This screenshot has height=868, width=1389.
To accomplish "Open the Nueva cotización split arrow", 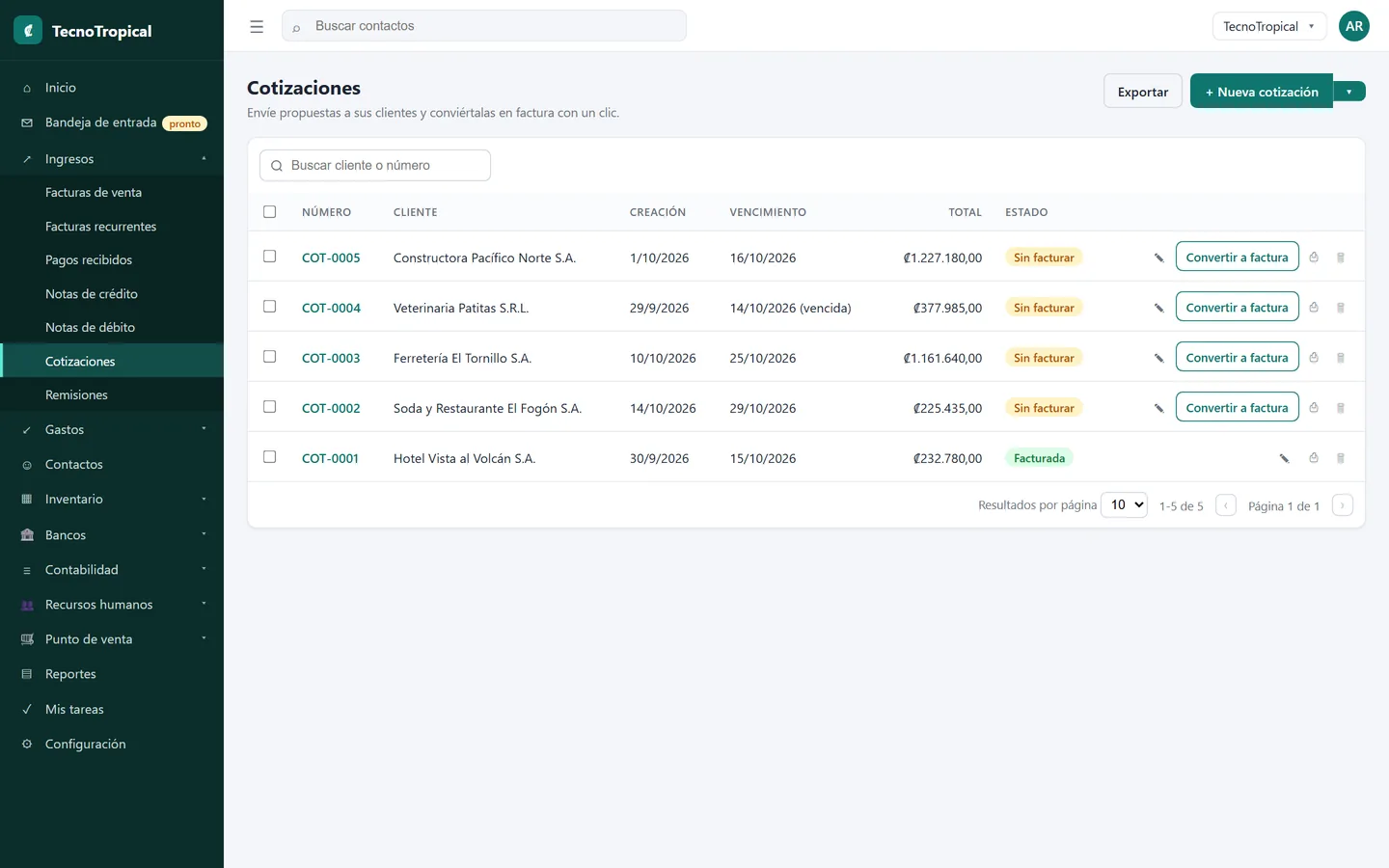I will coord(1349,92).
